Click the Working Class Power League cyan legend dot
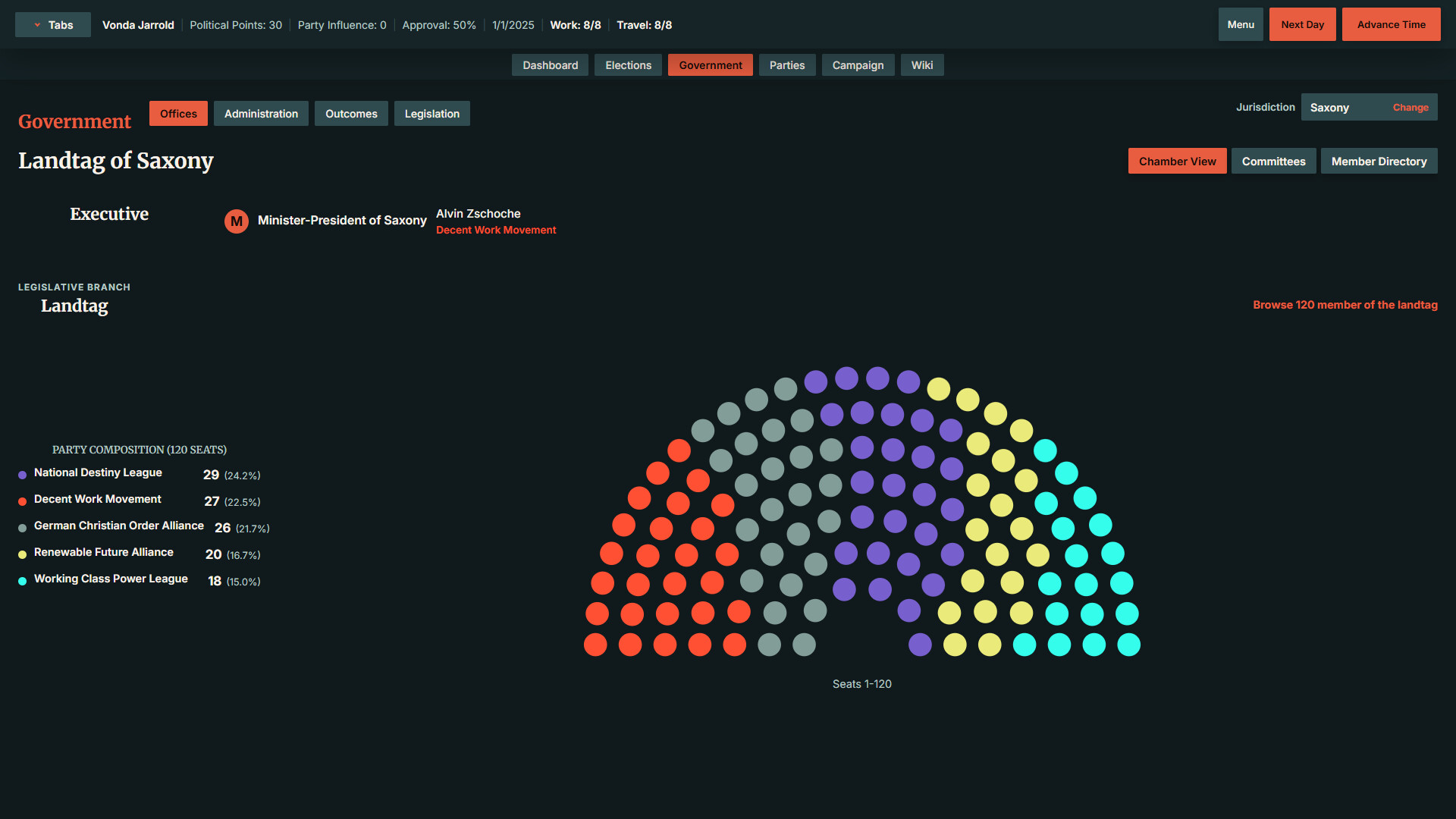 [23, 581]
